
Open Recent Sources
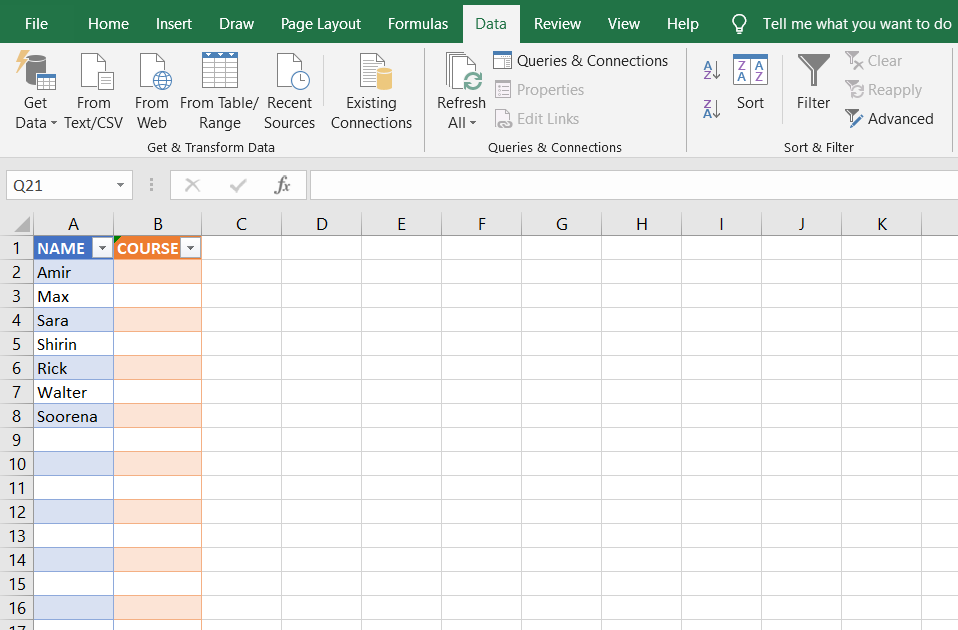tap(290, 90)
